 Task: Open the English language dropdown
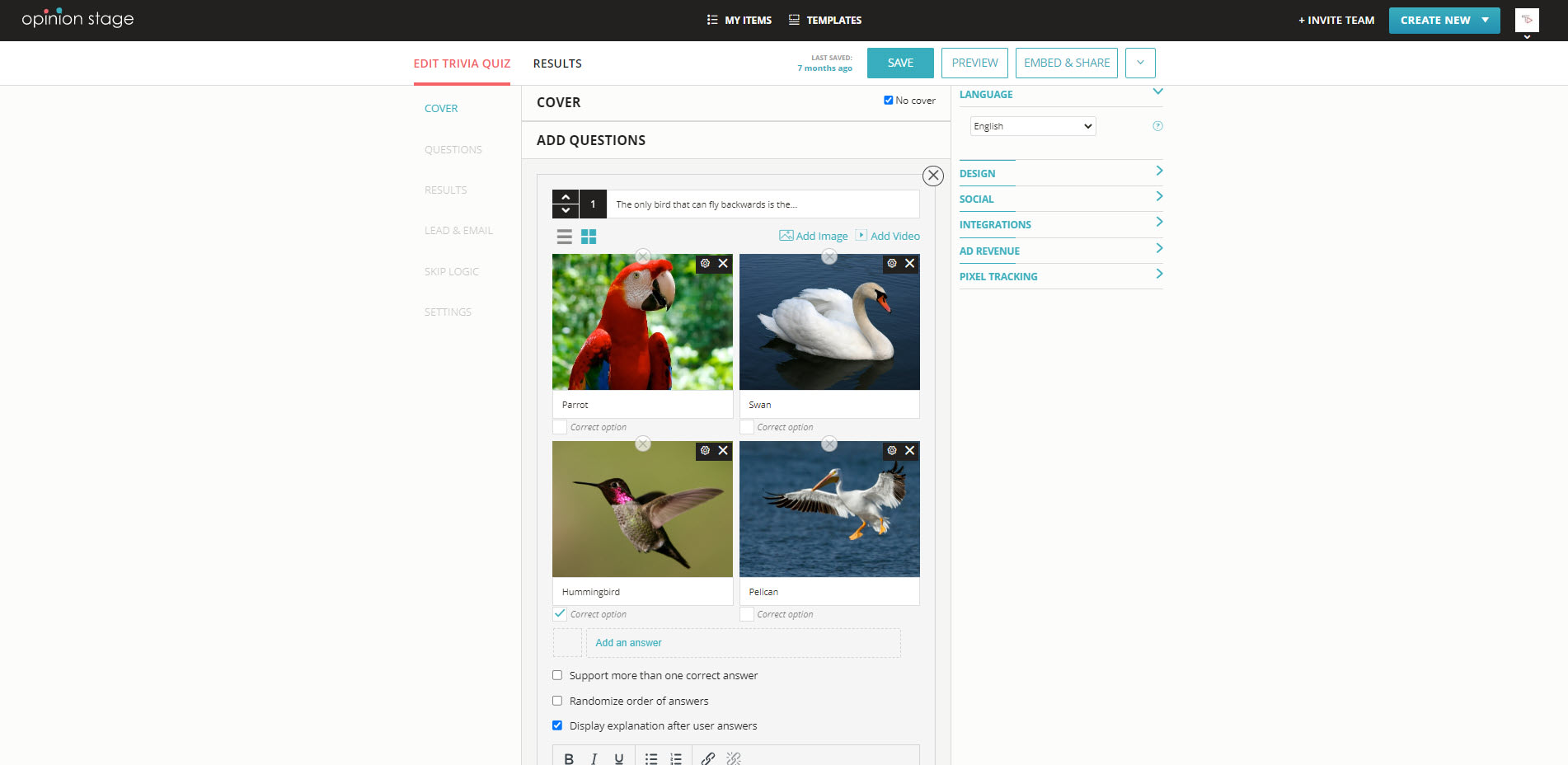pyautogui.click(x=1032, y=125)
